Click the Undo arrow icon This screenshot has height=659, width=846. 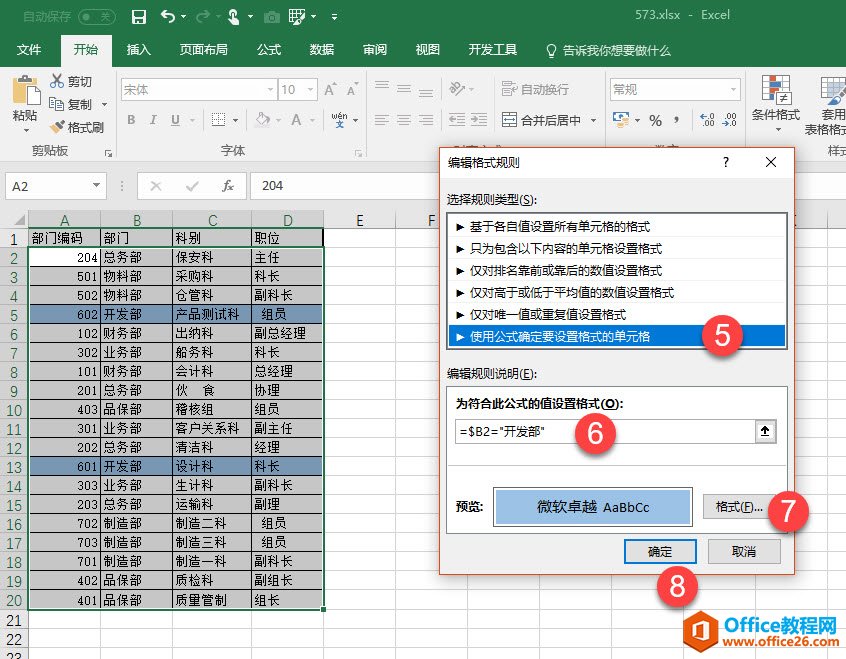point(167,17)
